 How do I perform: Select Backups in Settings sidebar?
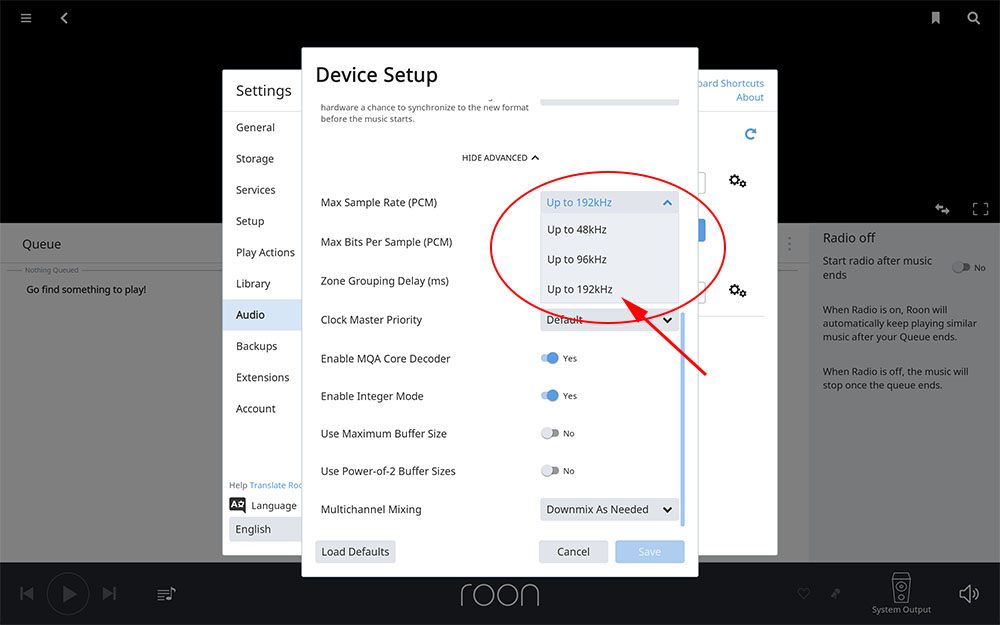point(257,346)
